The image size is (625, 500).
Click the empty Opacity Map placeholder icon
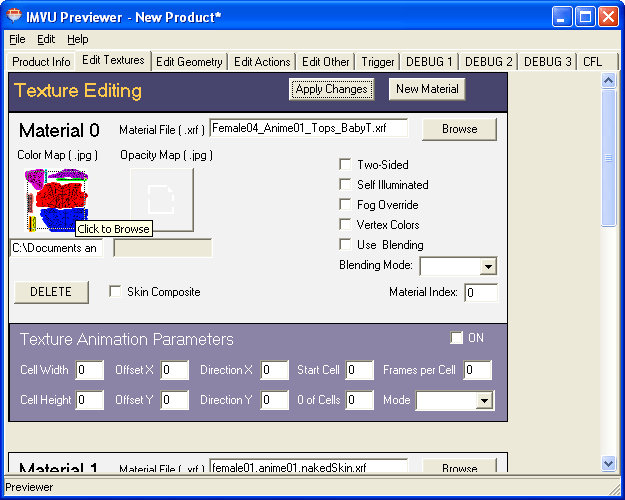point(162,200)
